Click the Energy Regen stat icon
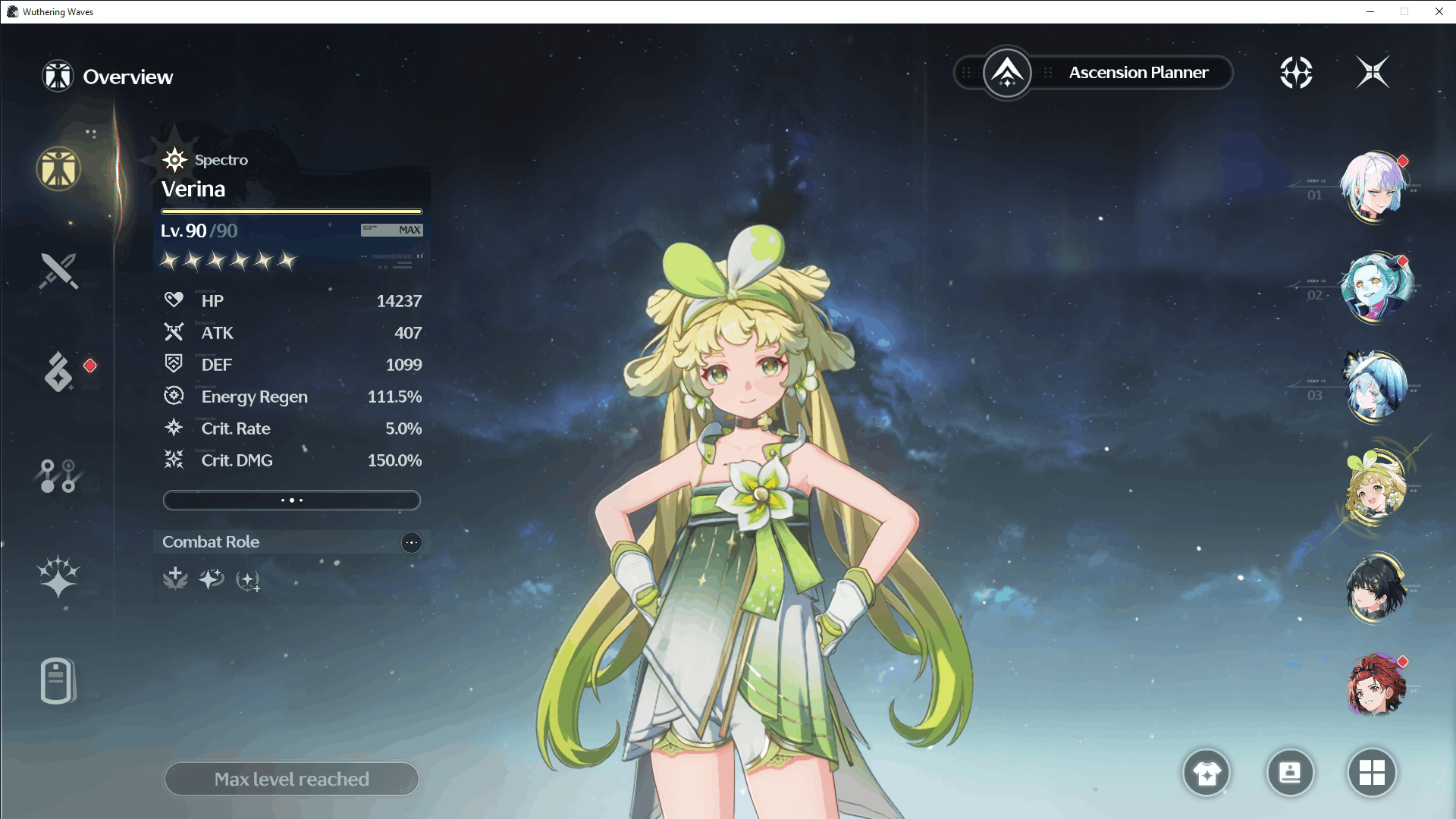1456x819 pixels. (174, 396)
